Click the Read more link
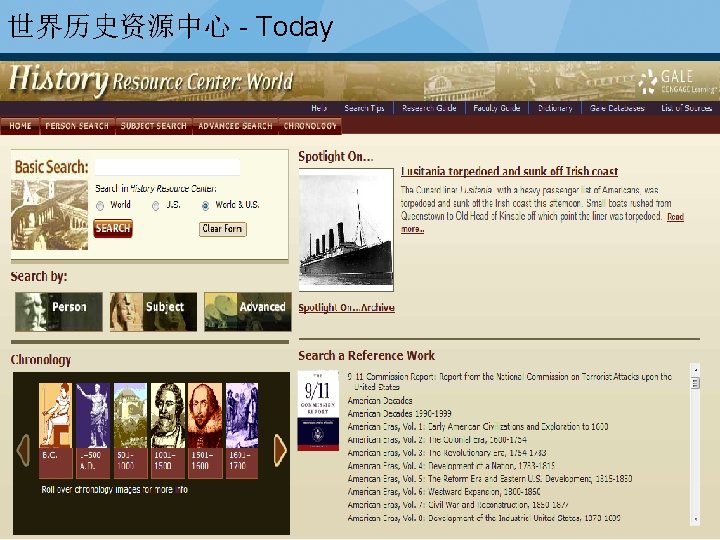Viewport: 720px width, 540px height. [x=675, y=216]
